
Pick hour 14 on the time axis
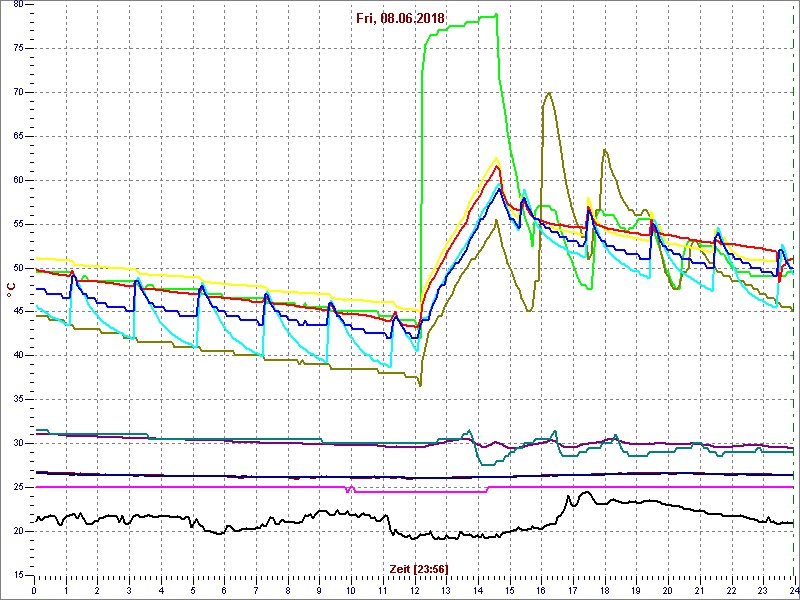[478, 592]
